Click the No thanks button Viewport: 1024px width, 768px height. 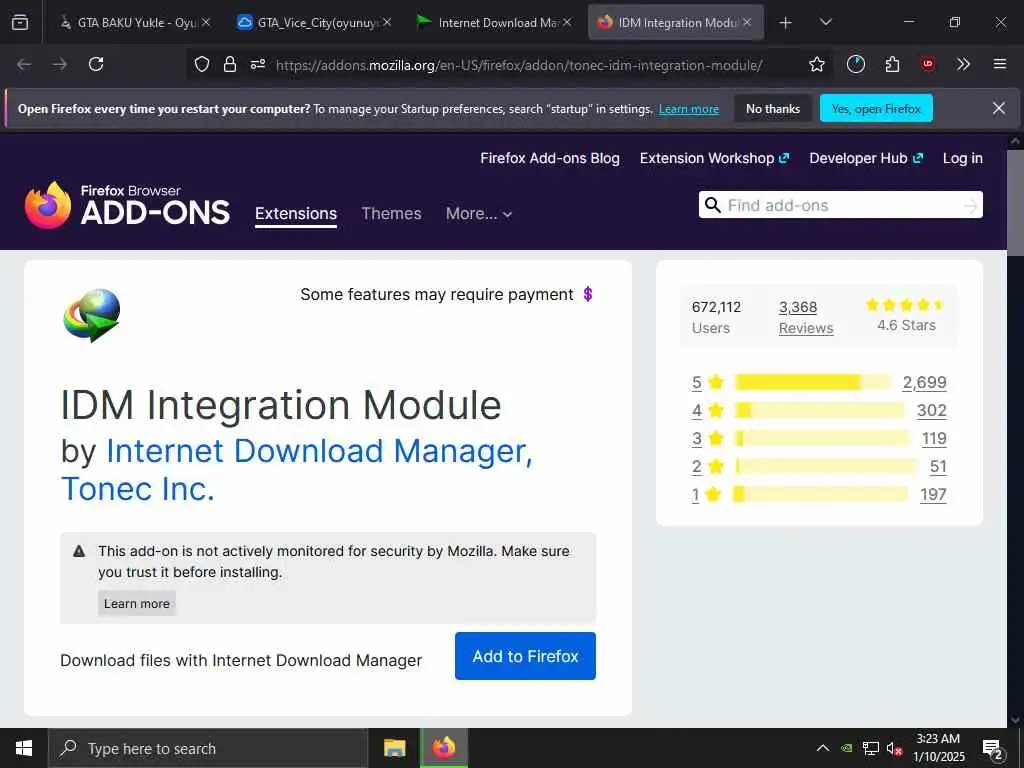[773, 108]
